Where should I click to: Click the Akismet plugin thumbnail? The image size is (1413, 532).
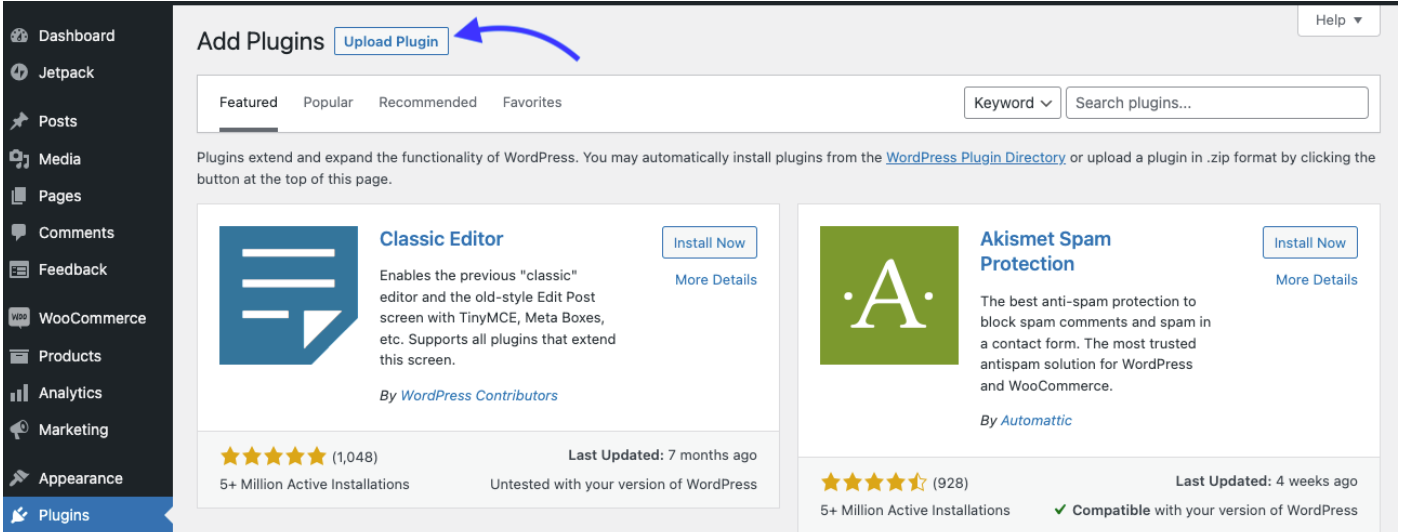[x=889, y=295]
